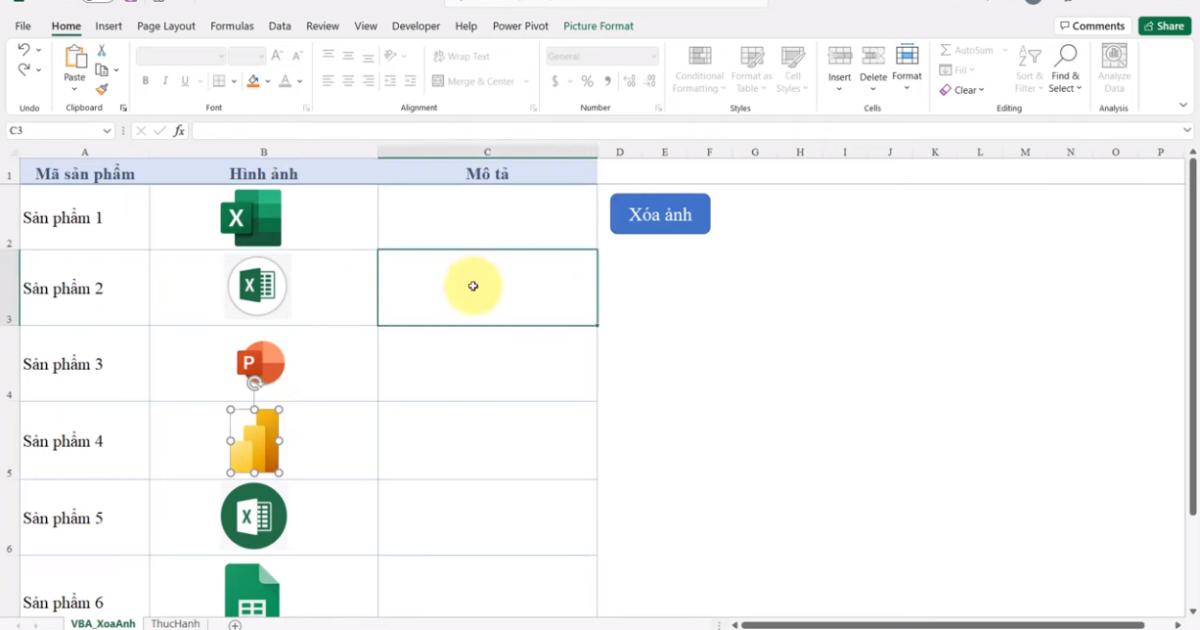Apply Percent Style format
The height and width of the screenshot is (630, 1200).
pos(587,81)
